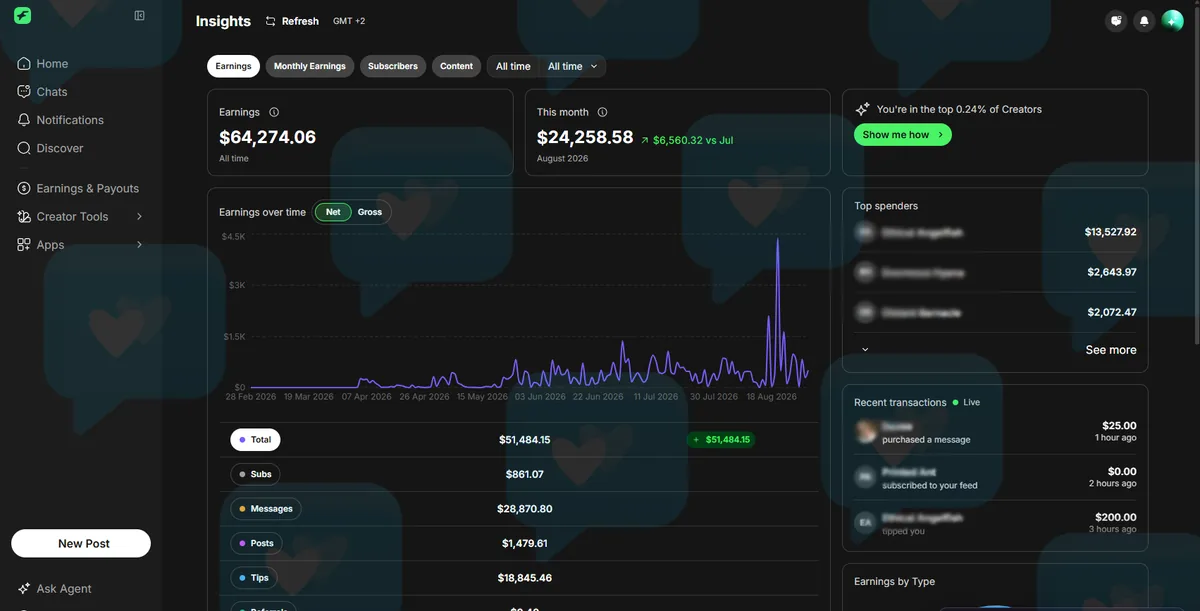
Task: Click the $64,274.06 all time earnings value
Action: [267, 137]
